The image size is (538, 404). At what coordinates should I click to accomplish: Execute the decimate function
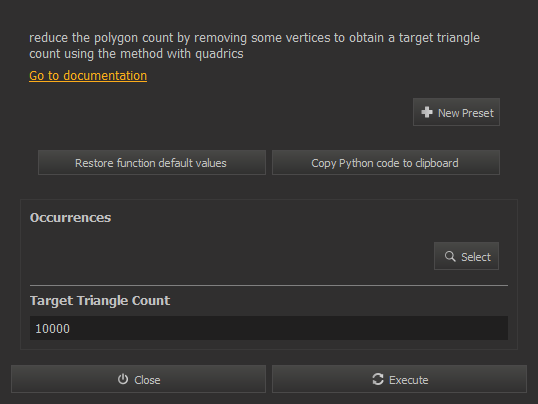pos(399,379)
